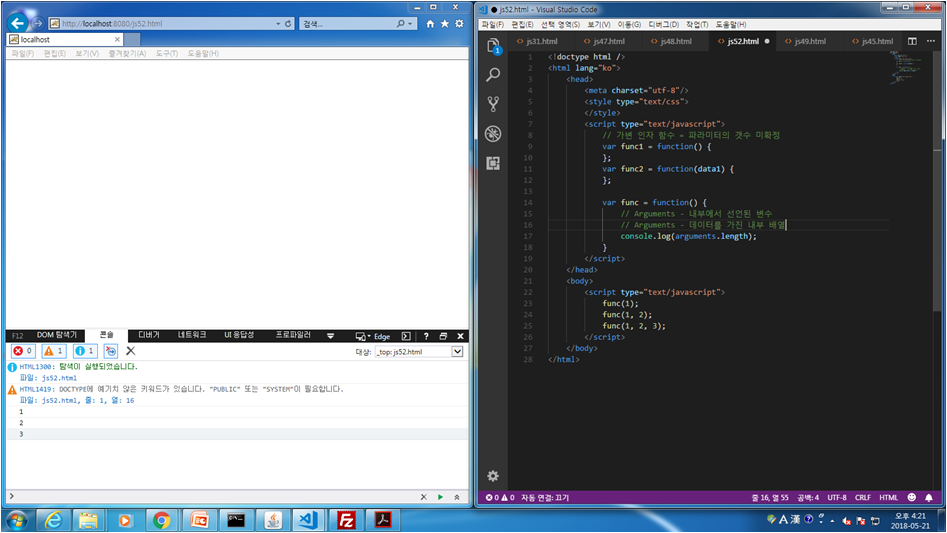Viewport: 947px width, 533px height.
Task: Clear the console with the X icon
Action: tap(130, 351)
